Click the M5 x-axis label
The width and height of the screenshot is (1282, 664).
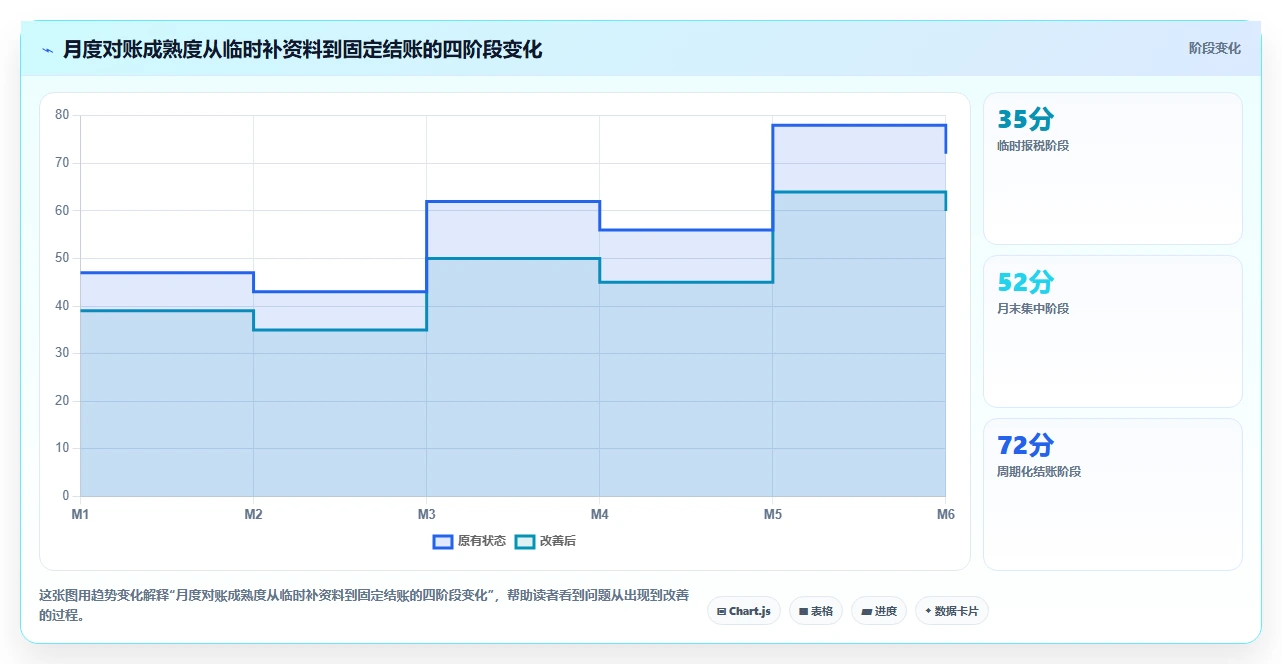click(x=772, y=515)
